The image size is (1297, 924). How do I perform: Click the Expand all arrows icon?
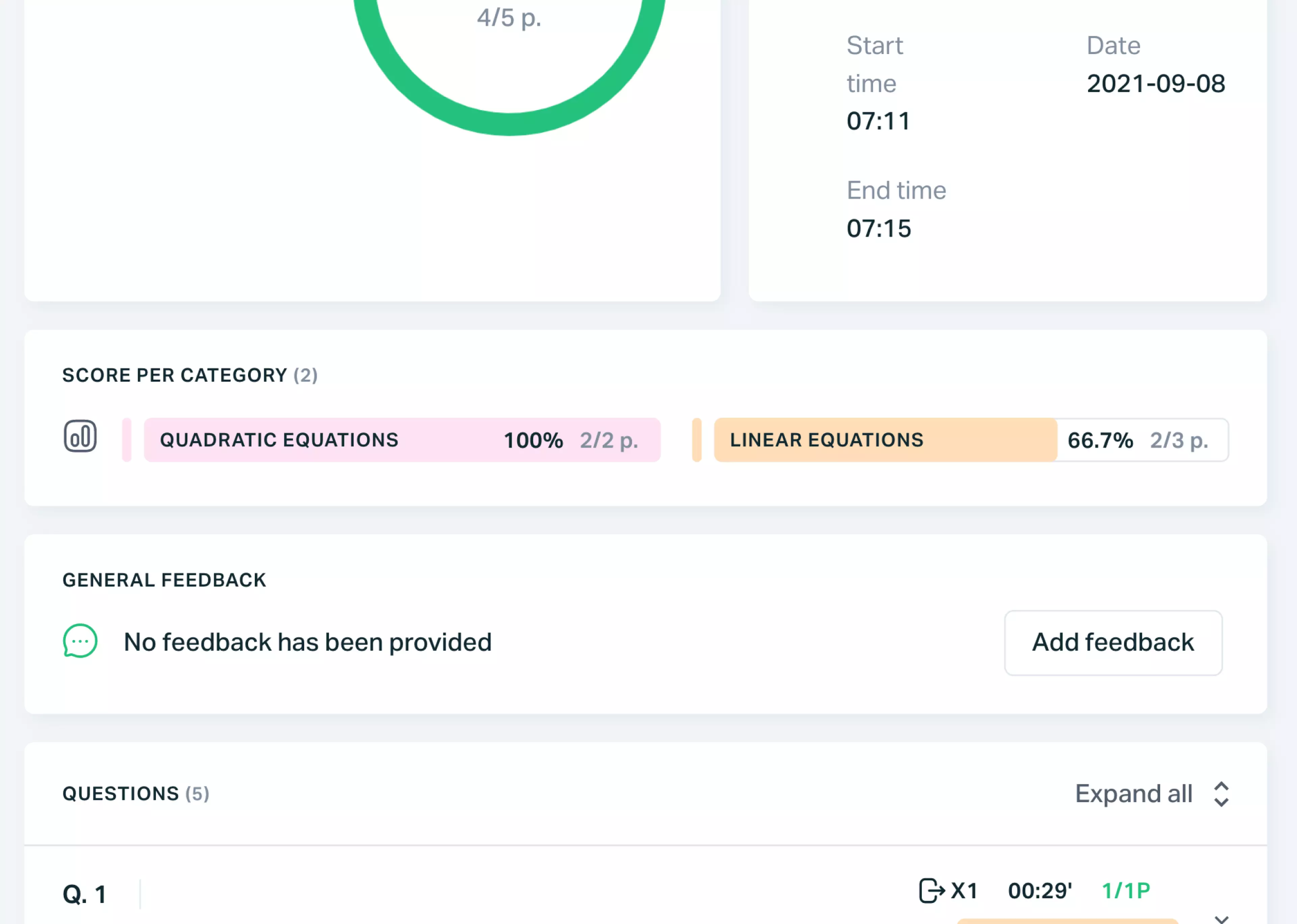point(1221,794)
